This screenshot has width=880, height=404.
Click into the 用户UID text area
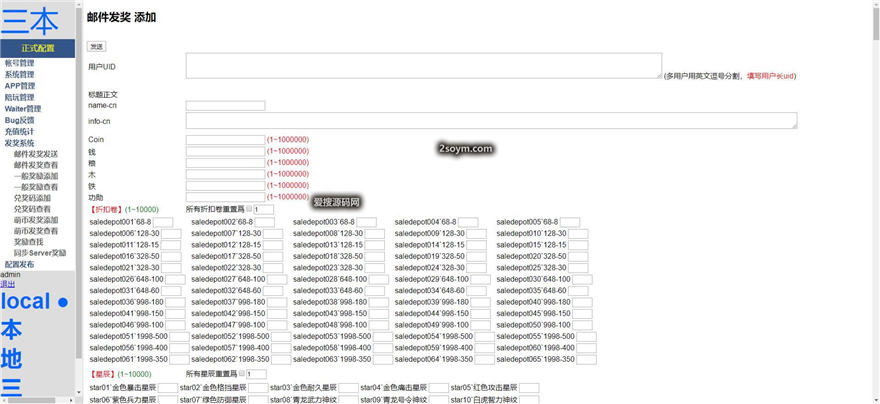click(x=423, y=65)
